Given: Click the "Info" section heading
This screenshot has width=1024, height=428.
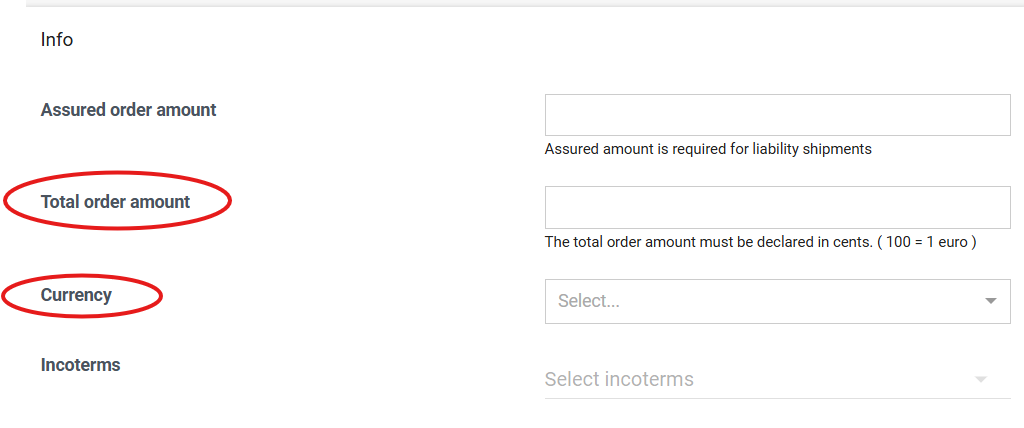Looking at the screenshot, I should point(57,40).
